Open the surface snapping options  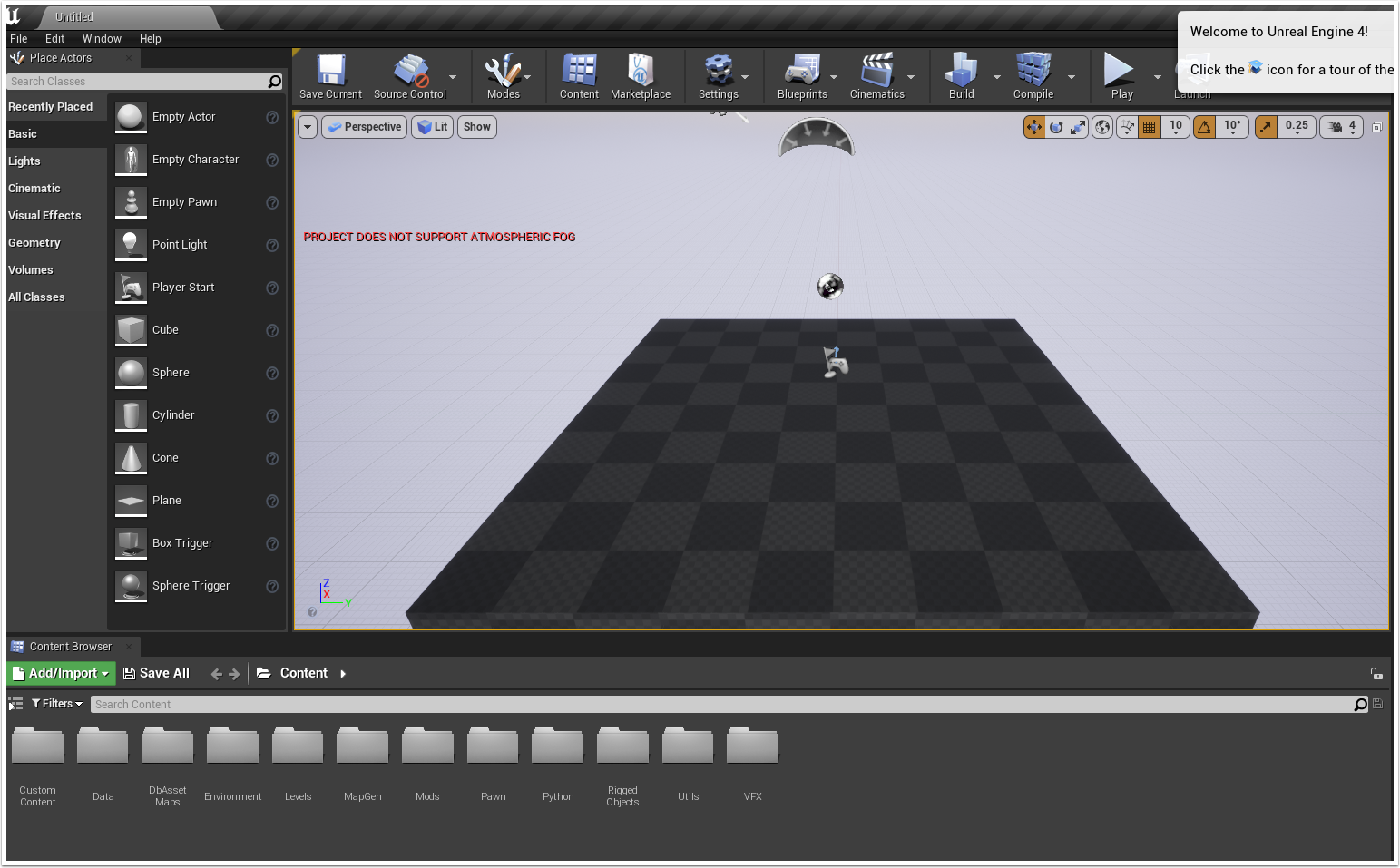point(1128,127)
